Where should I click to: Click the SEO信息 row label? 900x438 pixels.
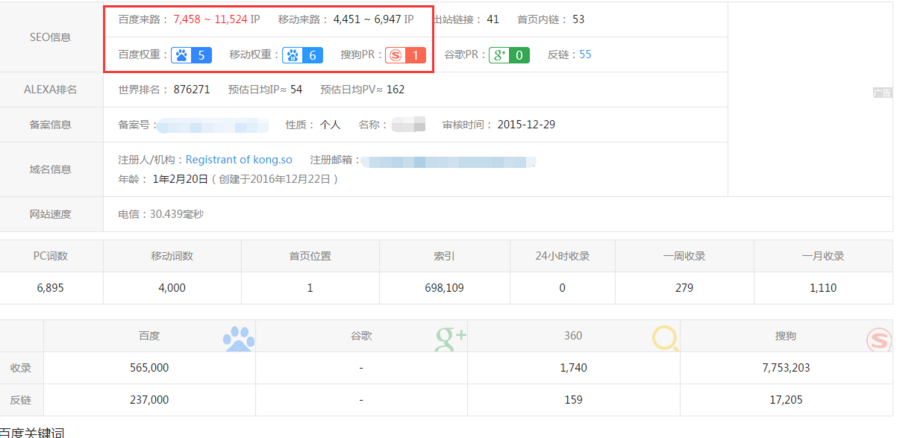51,37
